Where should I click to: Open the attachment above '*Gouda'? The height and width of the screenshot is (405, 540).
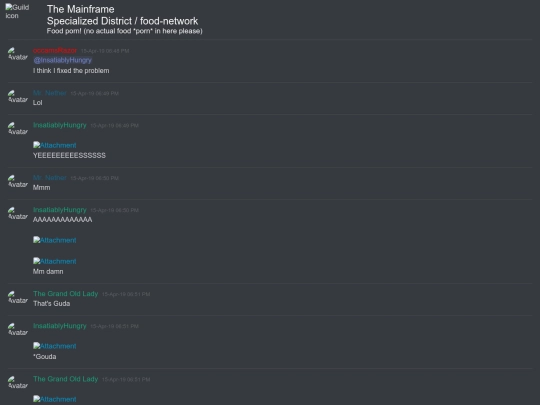pos(55,346)
